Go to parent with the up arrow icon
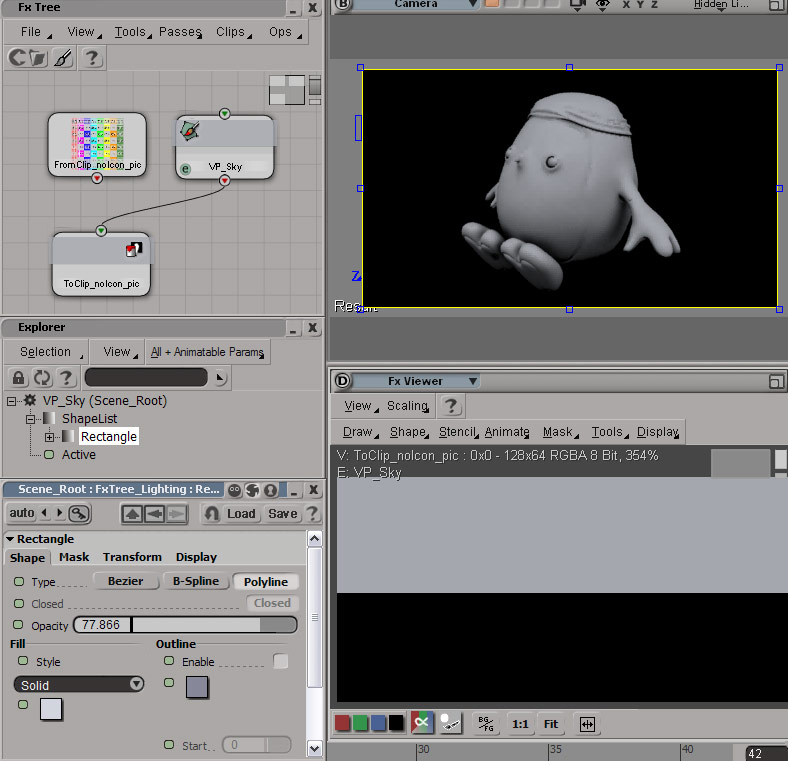The height and width of the screenshot is (761, 788). pos(132,514)
